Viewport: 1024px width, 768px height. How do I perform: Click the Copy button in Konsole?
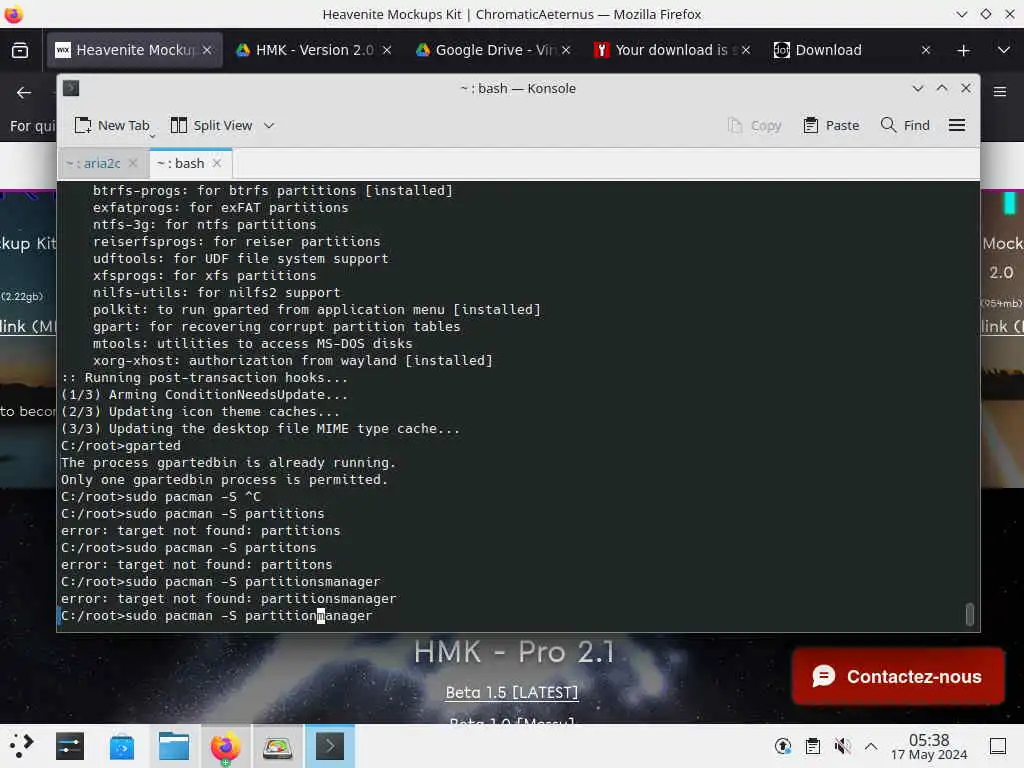click(754, 125)
